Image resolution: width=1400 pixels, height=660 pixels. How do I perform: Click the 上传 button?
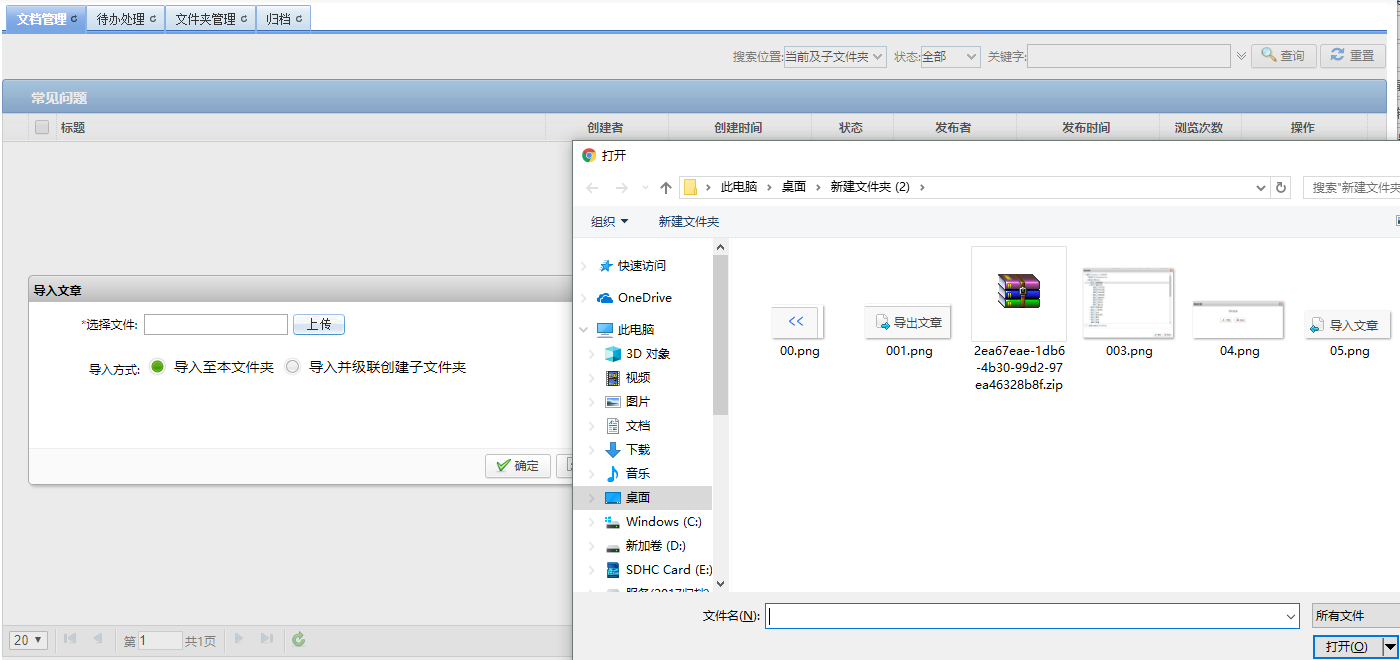pos(318,325)
